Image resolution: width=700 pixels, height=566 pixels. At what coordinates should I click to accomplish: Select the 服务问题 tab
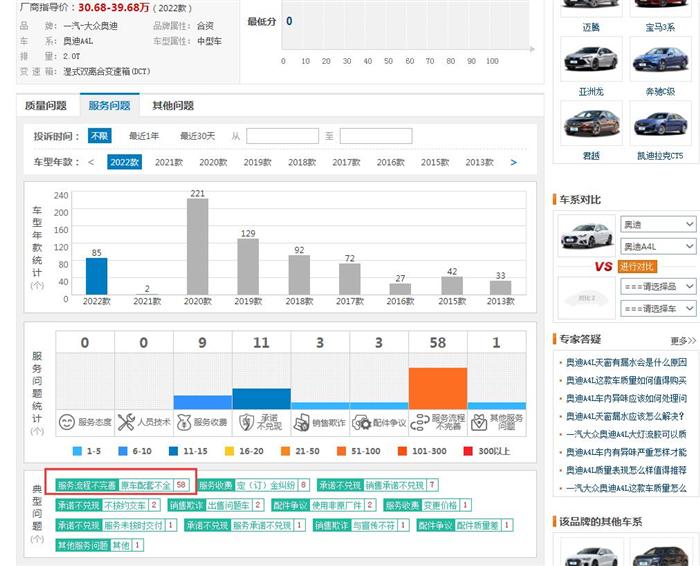109,106
